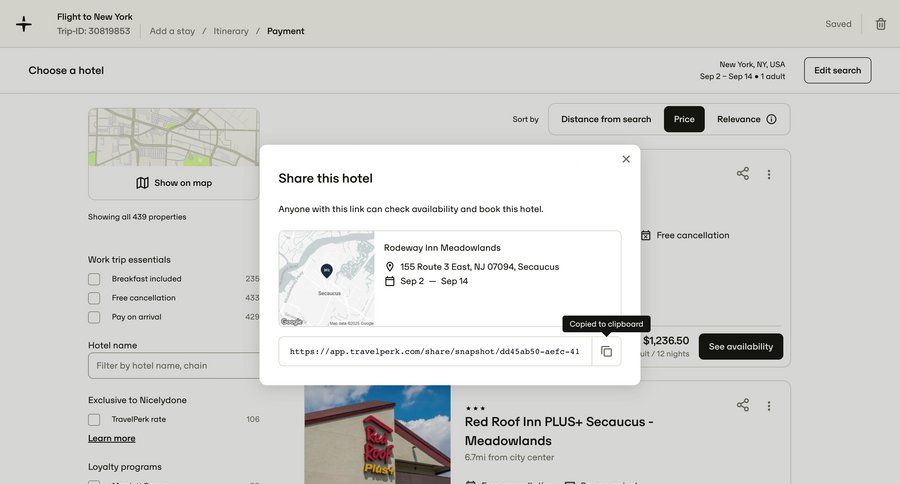The height and width of the screenshot is (484, 900).
Task: Click share icon on first hotel card
Action: tap(743, 174)
